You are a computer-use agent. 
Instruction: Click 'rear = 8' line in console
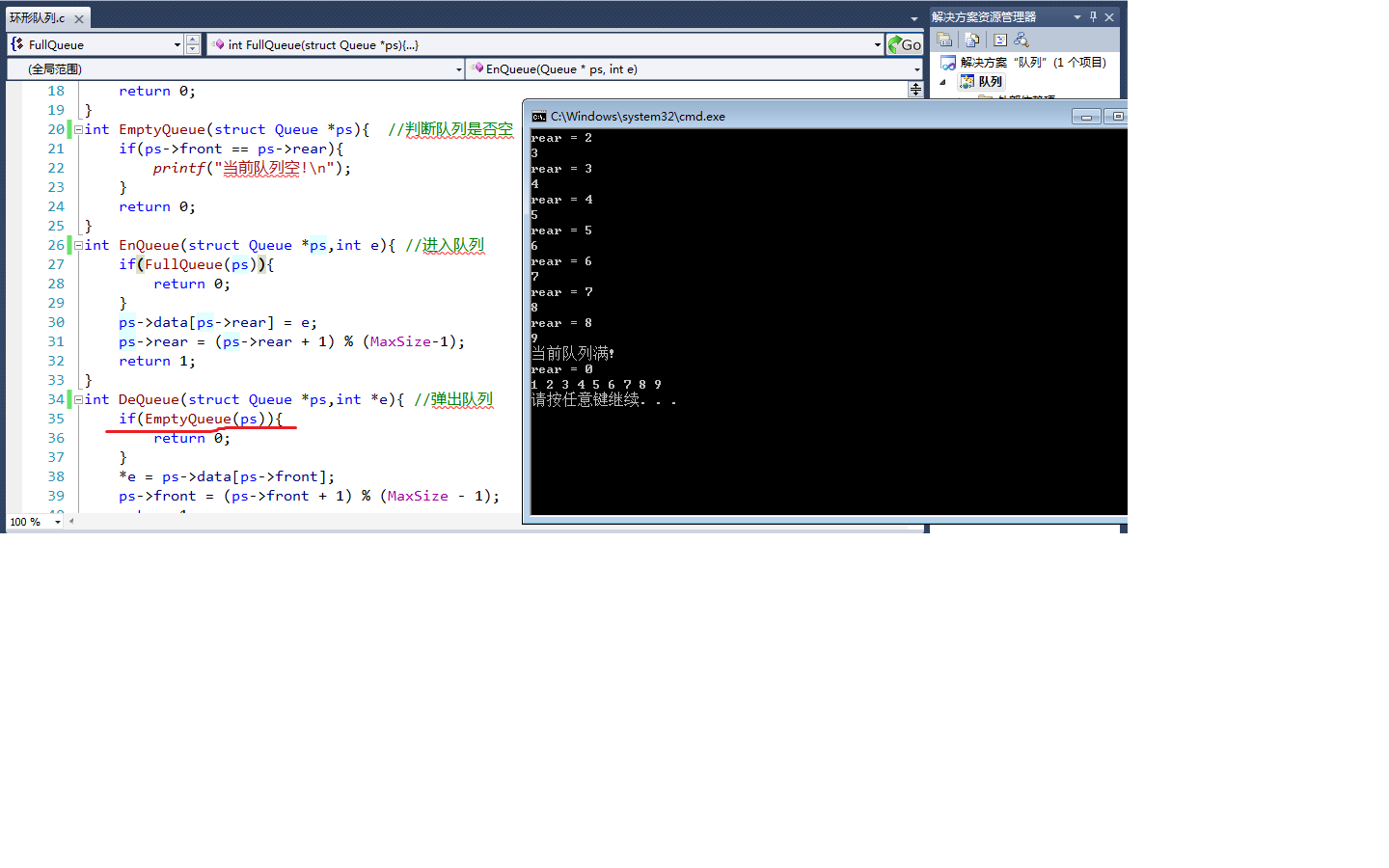pyautogui.click(x=561, y=323)
